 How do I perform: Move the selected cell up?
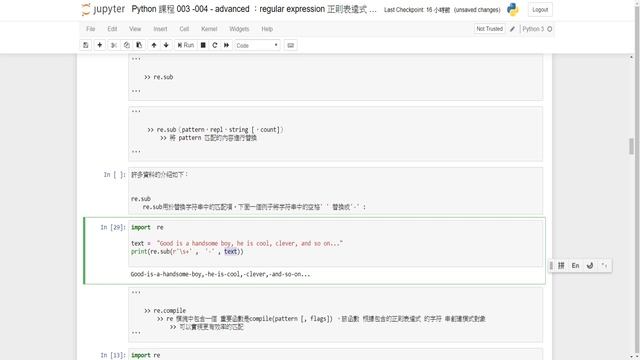tap(154, 45)
